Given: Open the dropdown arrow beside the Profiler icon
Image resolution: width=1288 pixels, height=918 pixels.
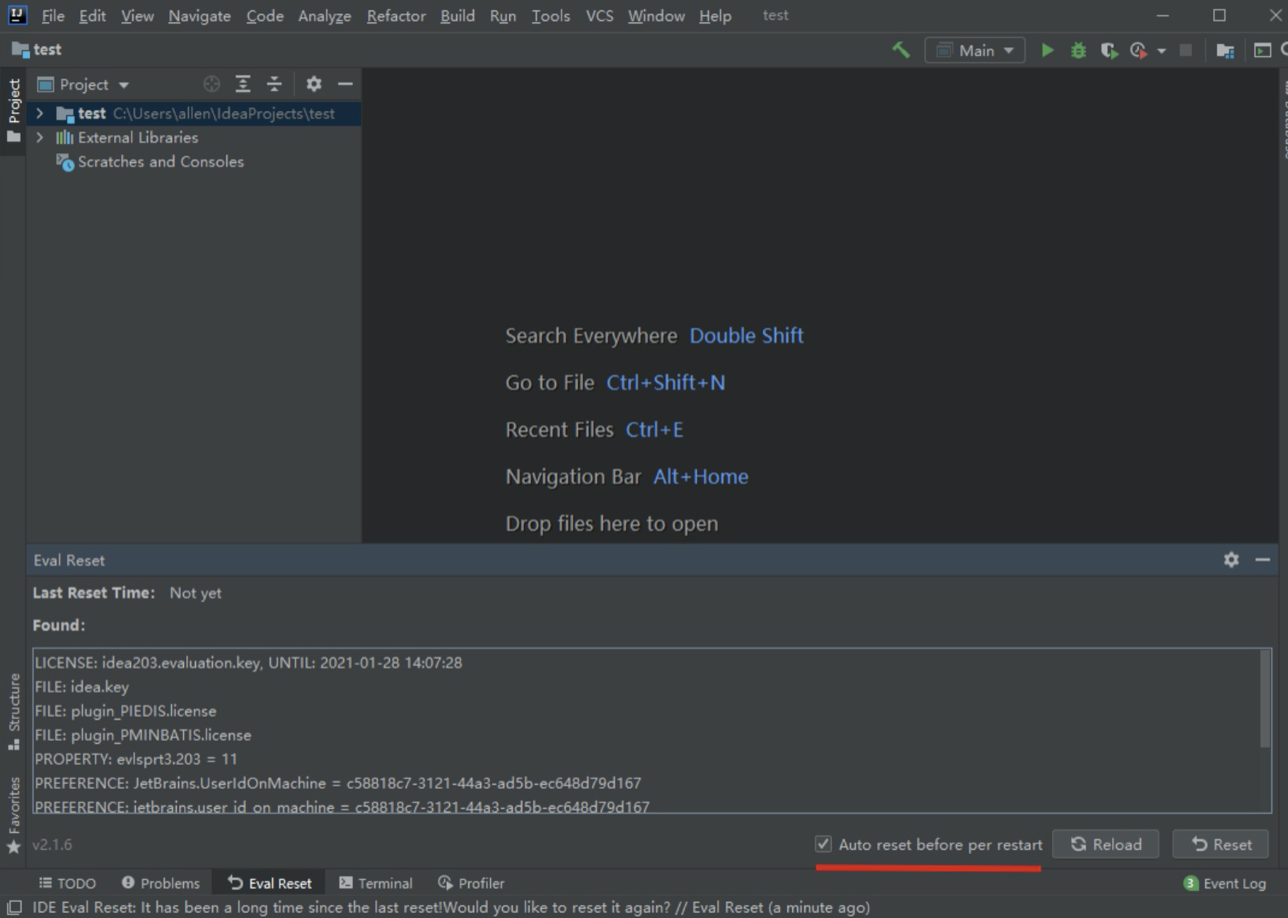Looking at the screenshot, I should point(1161,51).
